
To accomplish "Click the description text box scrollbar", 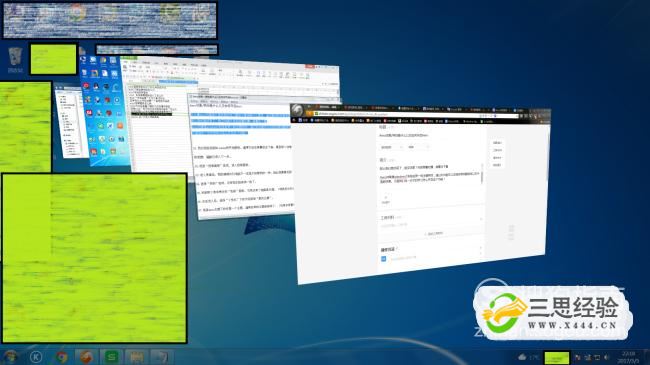I will (x=482, y=174).
